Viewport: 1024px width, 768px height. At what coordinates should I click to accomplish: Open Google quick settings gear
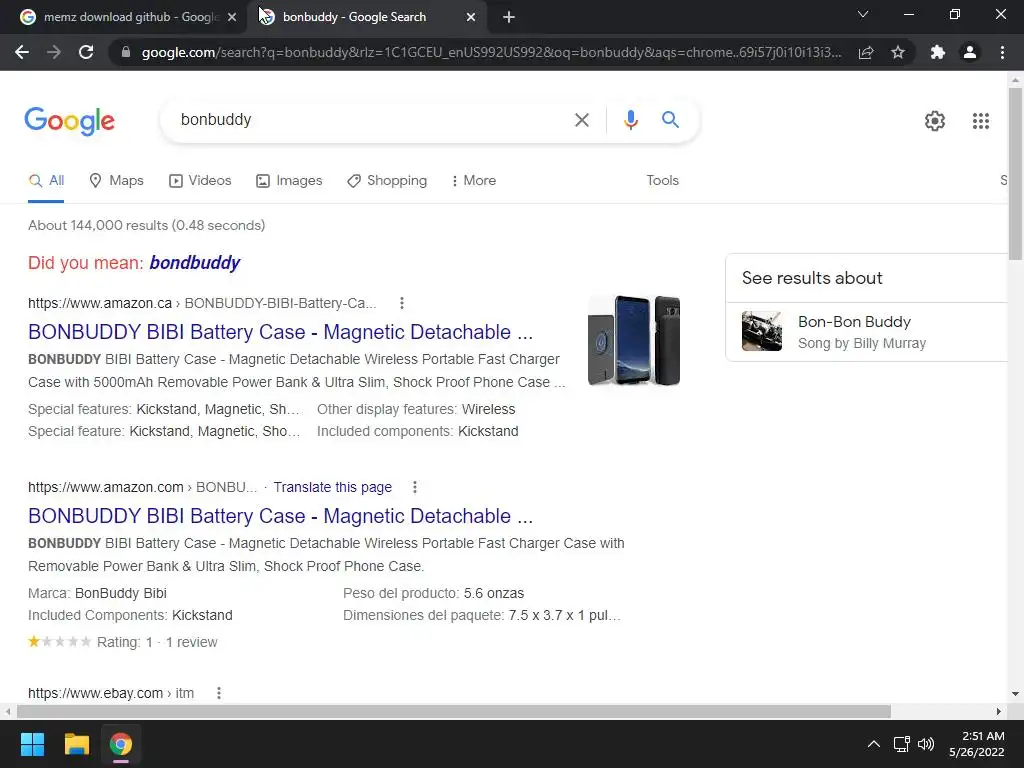coord(935,121)
